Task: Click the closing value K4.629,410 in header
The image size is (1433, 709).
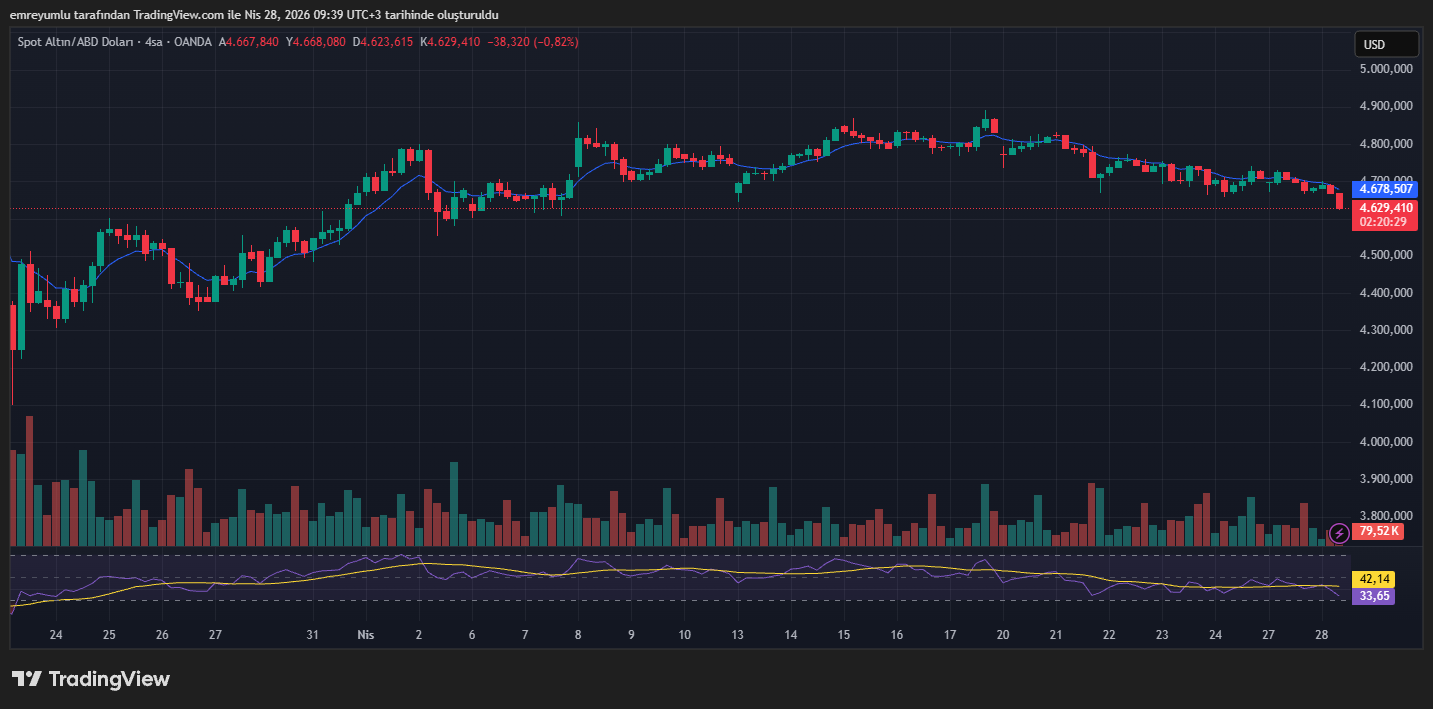Action: [450, 42]
